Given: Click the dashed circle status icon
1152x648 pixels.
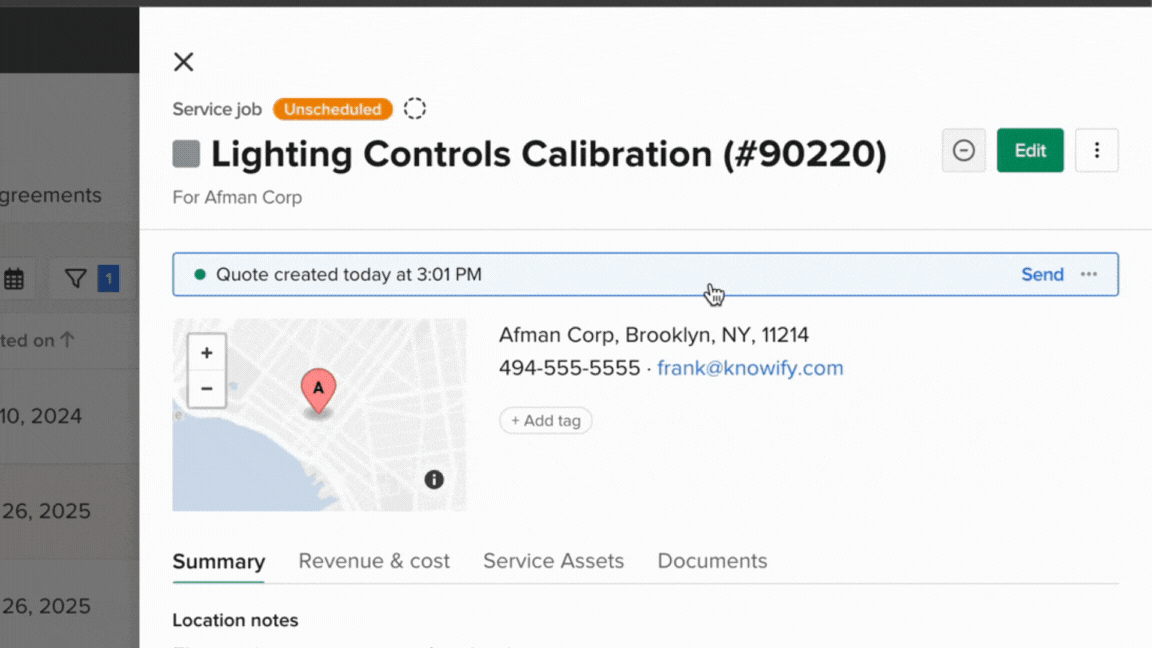Looking at the screenshot, I should (415, 109).
